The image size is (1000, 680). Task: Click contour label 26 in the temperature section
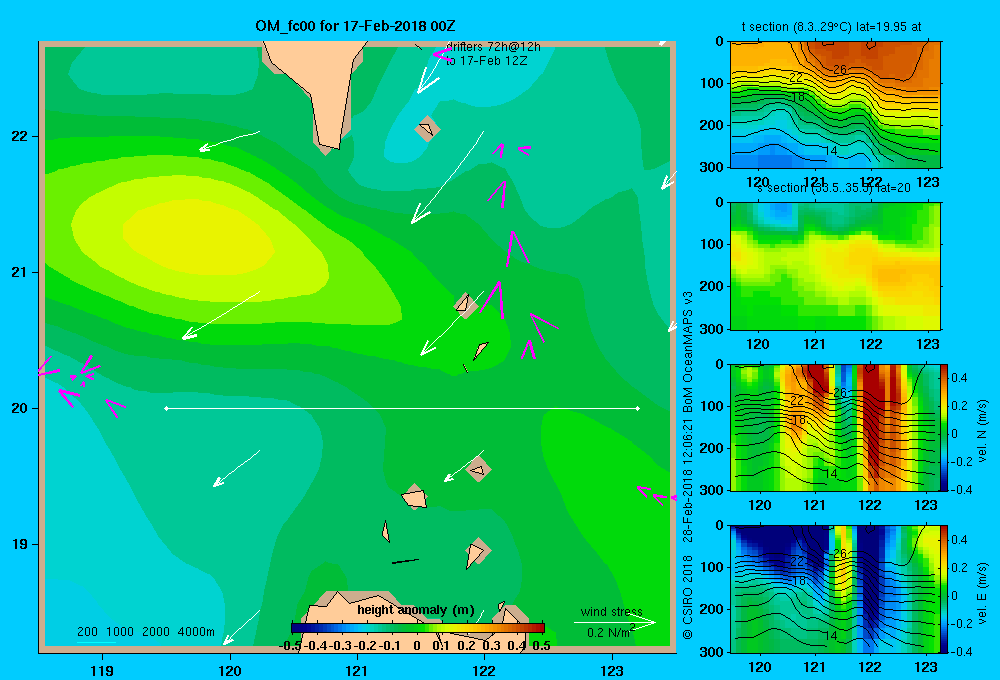click(840, 70)
